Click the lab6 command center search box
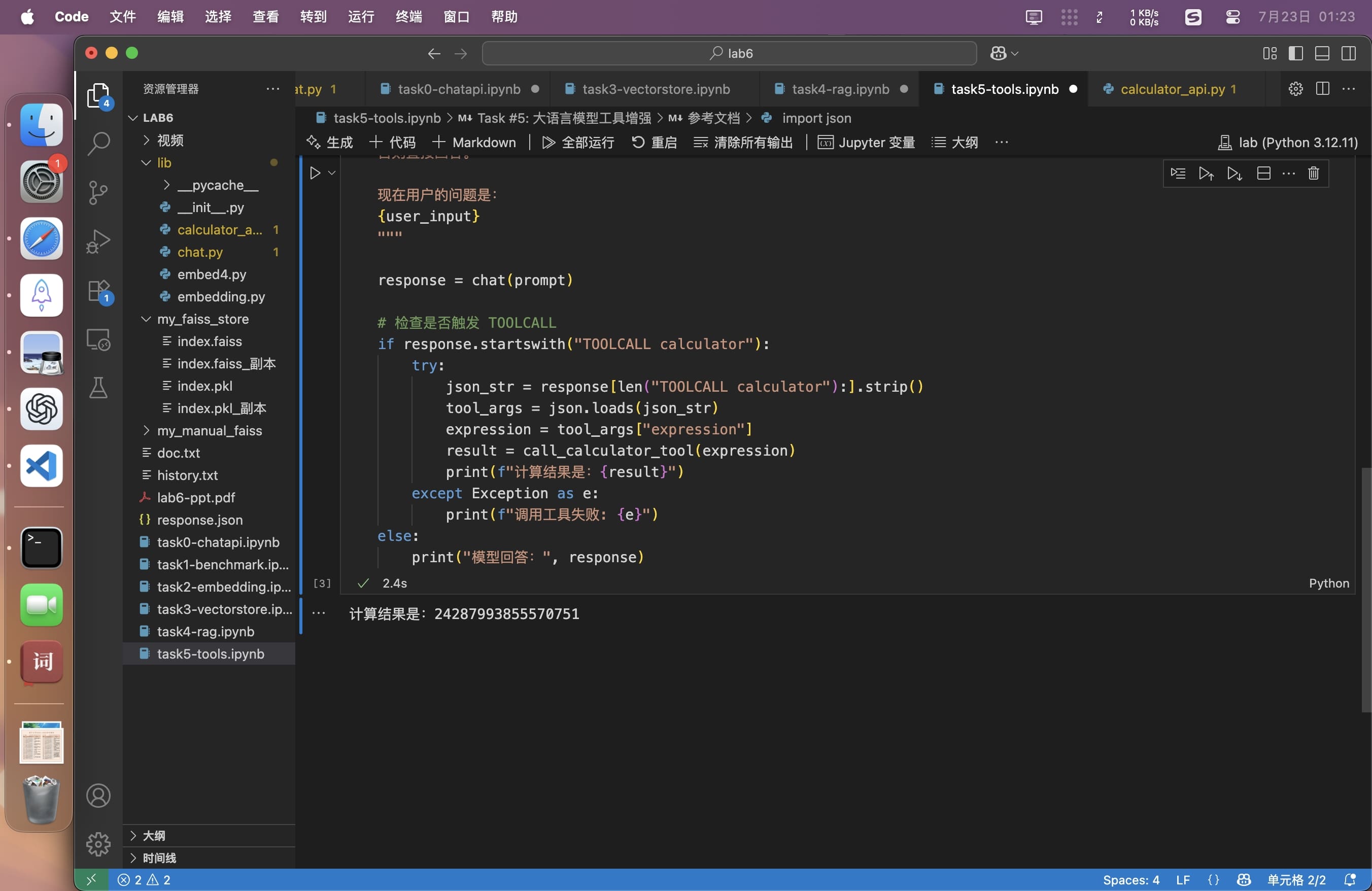 click(x=729, y=53)
